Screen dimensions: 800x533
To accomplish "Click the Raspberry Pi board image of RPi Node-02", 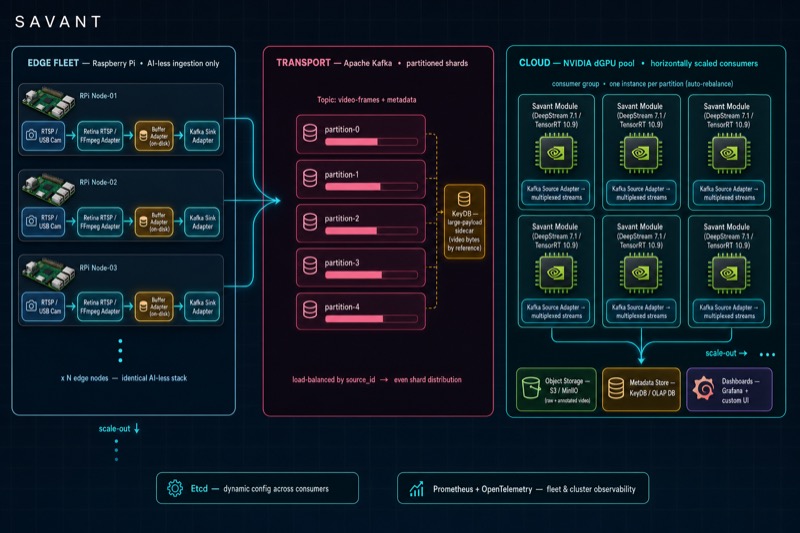I will (x=48, y=189).
